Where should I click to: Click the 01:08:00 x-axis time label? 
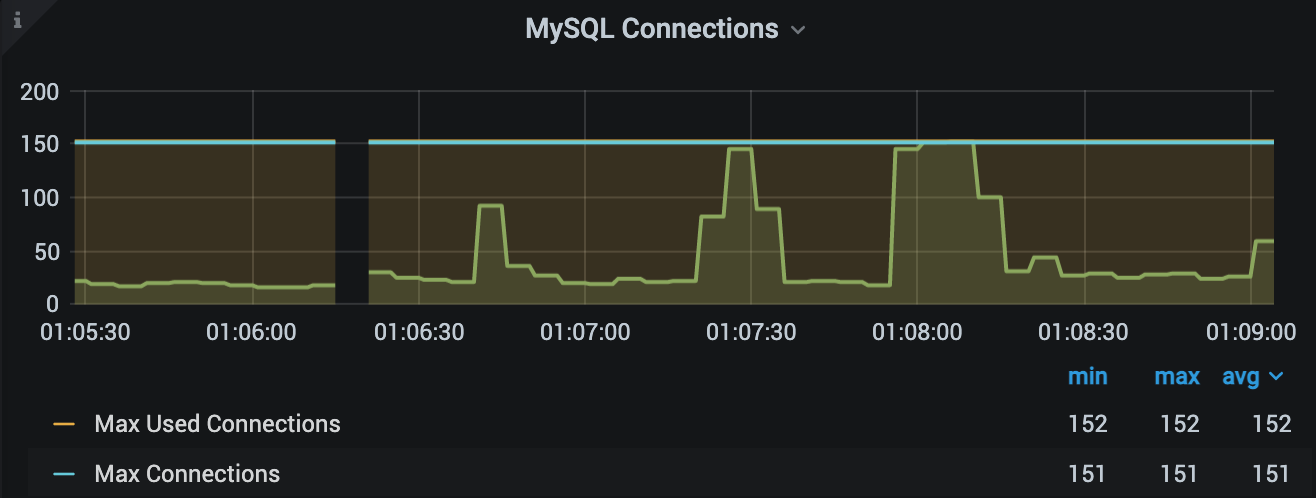tap(917, 331)
